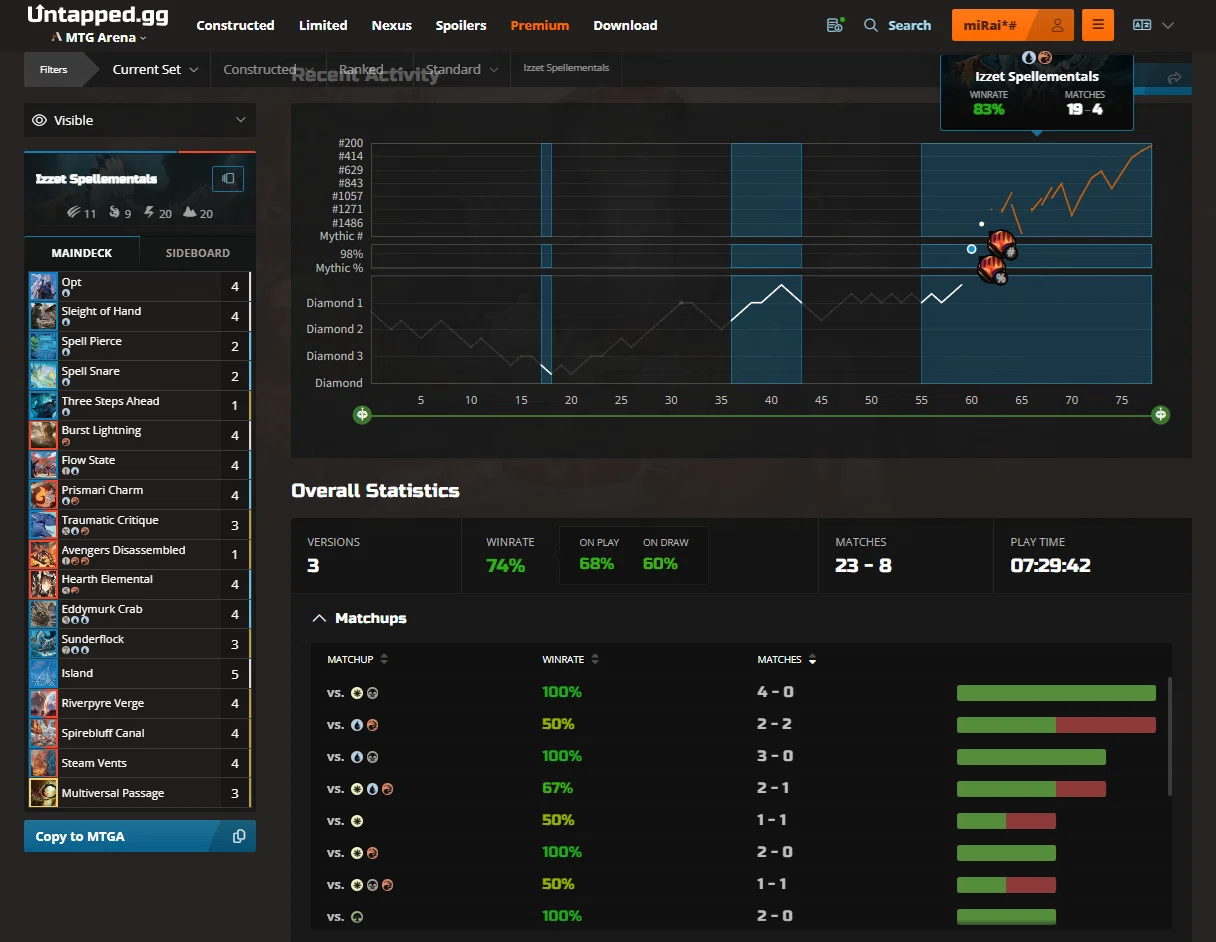Viewport: 1216px width, 942px height.
Task: Open the miRai*# account button
Action: pyautogui.click(x=1013, y=25)
